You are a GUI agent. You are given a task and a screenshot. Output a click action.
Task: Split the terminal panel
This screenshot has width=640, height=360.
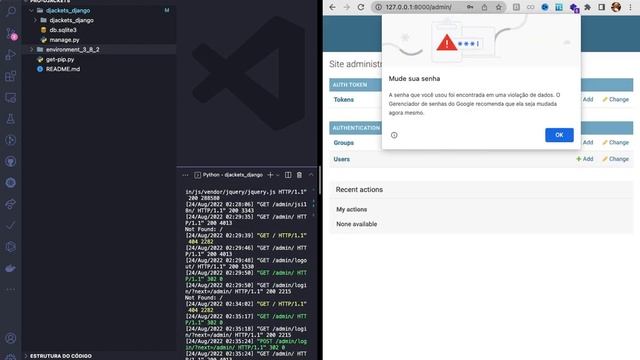coord(288,175)
